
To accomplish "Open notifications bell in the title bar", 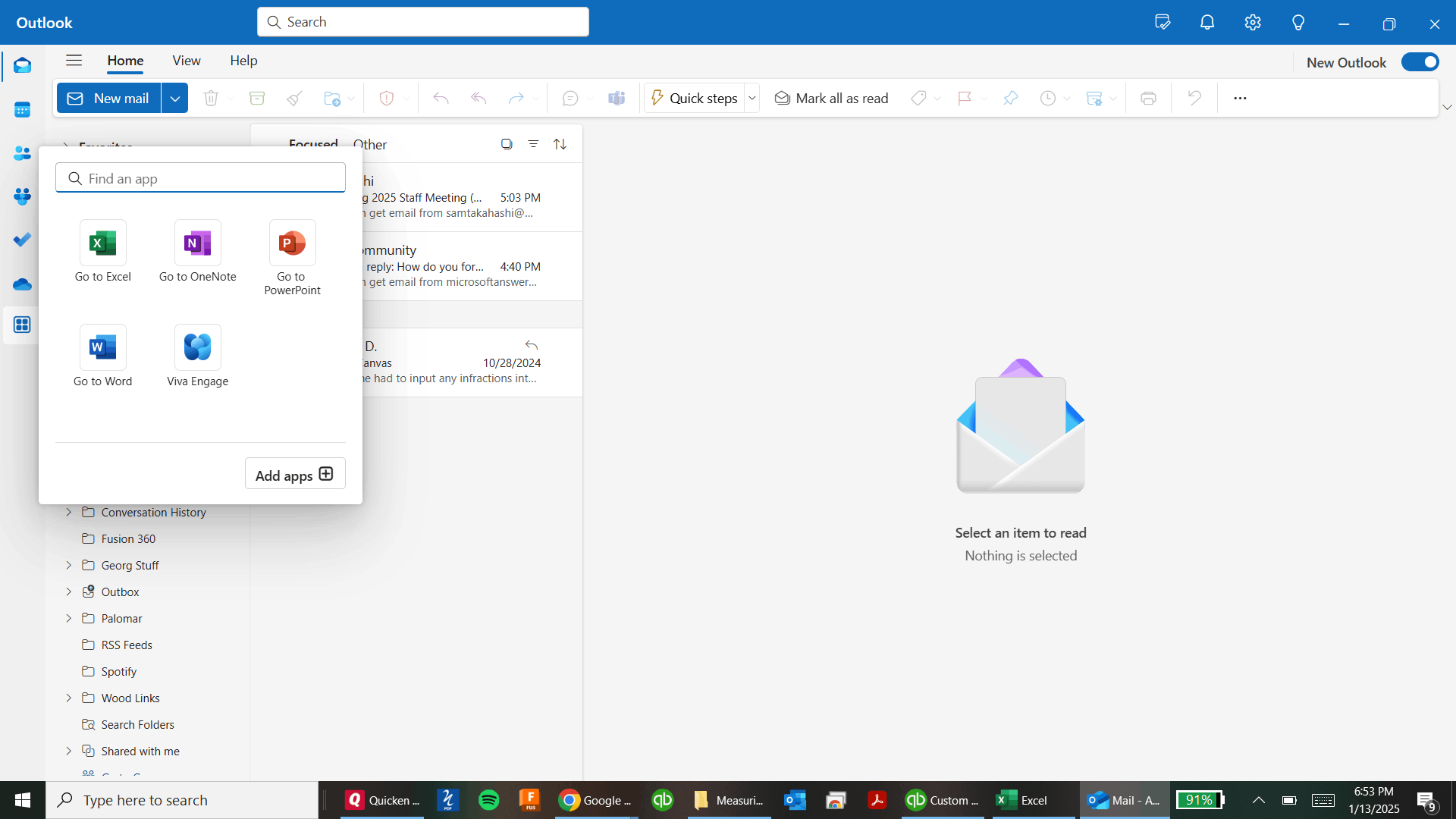I will (1207, 23).
